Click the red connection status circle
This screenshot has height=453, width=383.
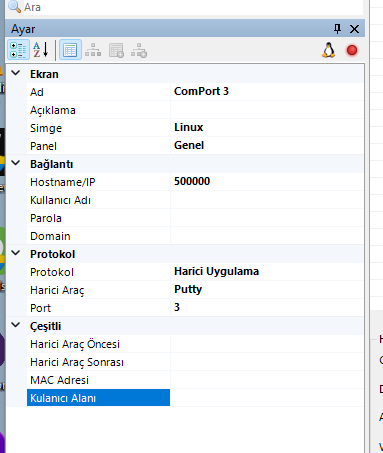click(x=352, y=50)
